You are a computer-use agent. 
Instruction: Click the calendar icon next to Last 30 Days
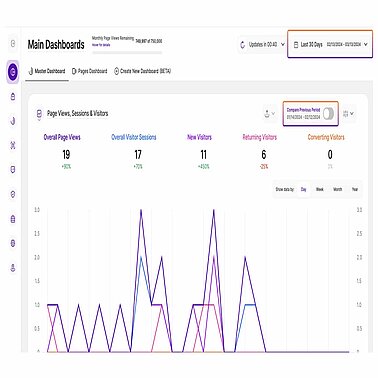coord(295,45)
